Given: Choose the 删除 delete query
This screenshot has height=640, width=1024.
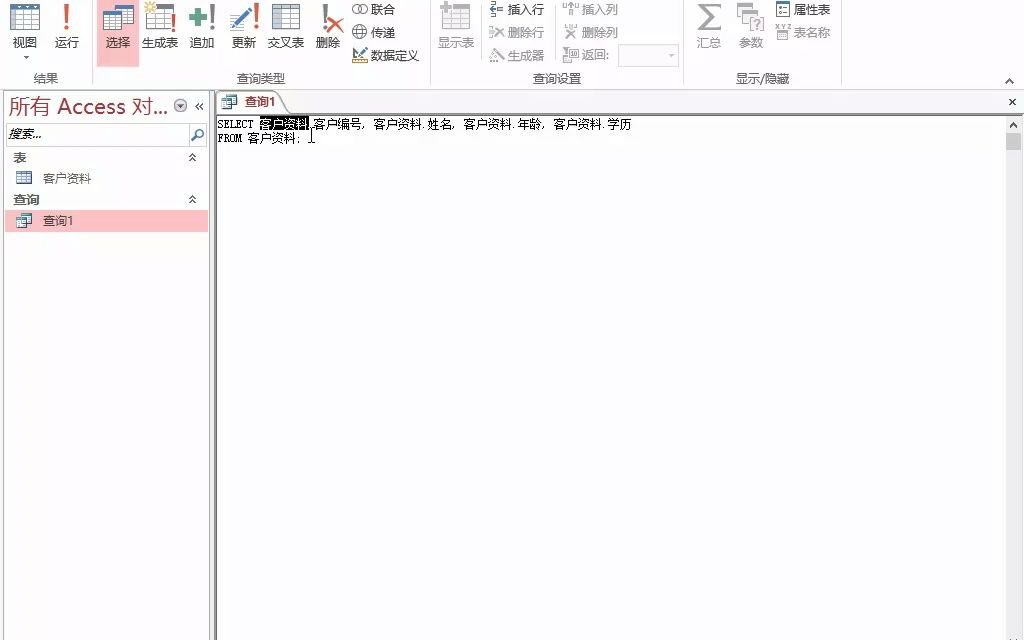Looking at the screenshot, I should point(328,27).
